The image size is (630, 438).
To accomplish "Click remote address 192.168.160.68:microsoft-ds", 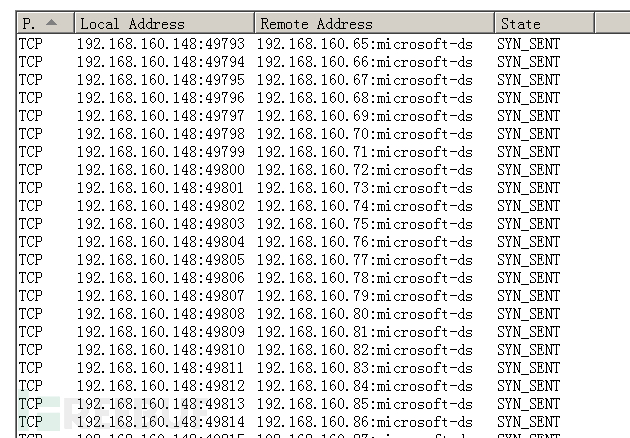I will point(364,98).
